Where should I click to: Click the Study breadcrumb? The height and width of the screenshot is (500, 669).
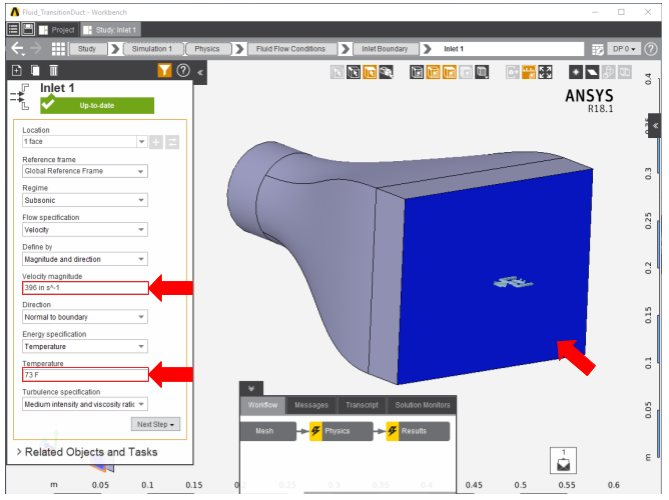[87, 49]
